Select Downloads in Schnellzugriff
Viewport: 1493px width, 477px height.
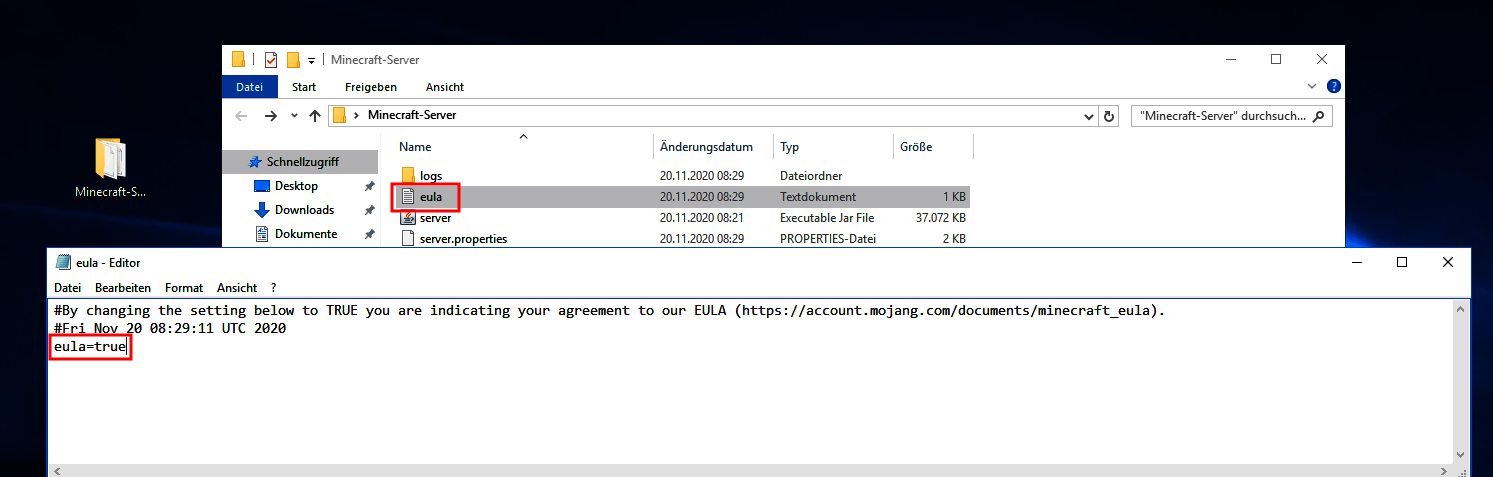point(304,210)
